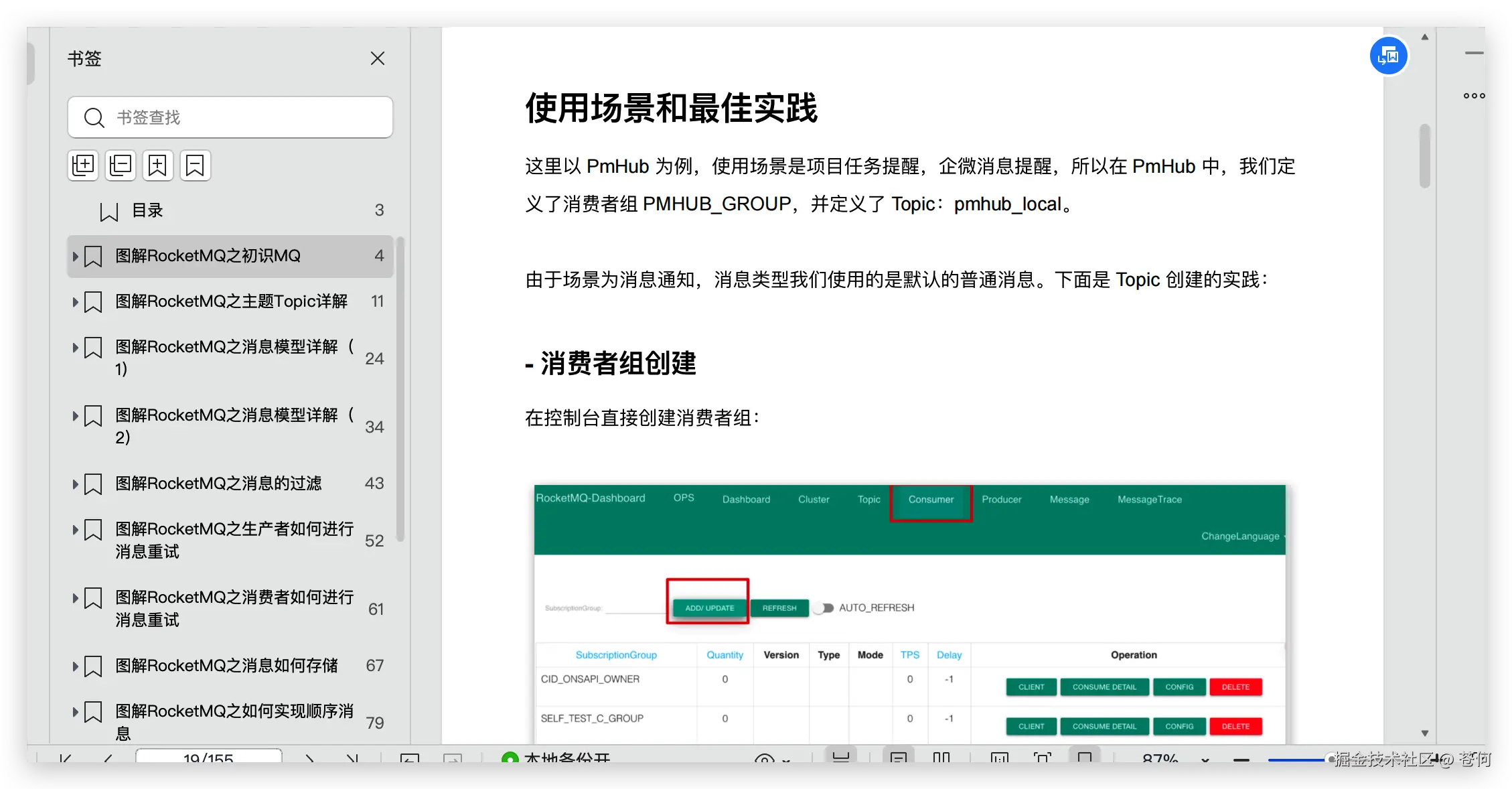Open the three-dot more options menu

pyautogui.click(x=1475, y=96)
